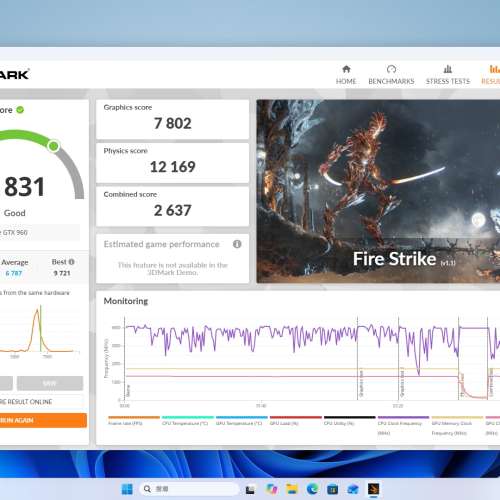Click the 3DMark icon in the taskbar
This screenshot has height=500, width=500.
point(373,489)
